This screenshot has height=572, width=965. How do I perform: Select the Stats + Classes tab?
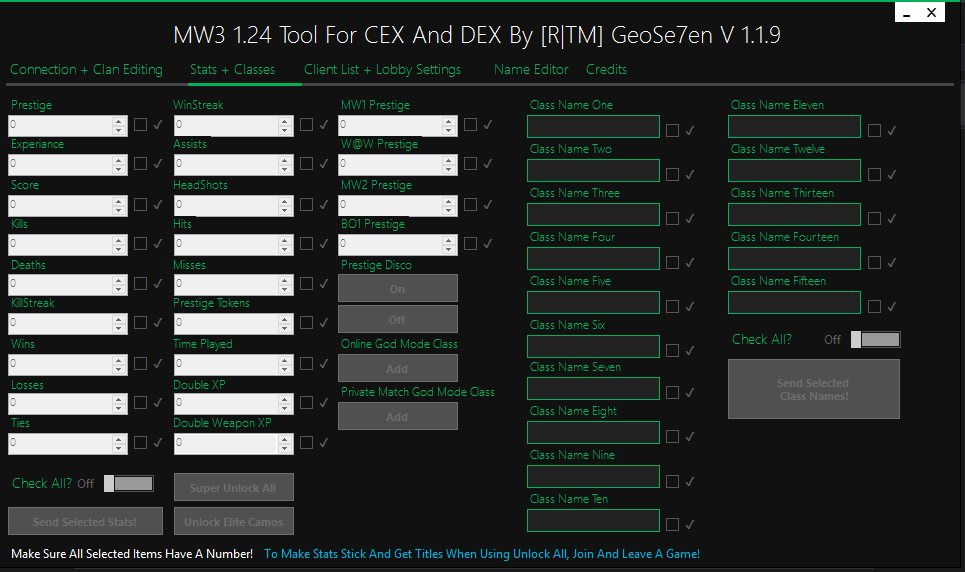coord(233,70)
